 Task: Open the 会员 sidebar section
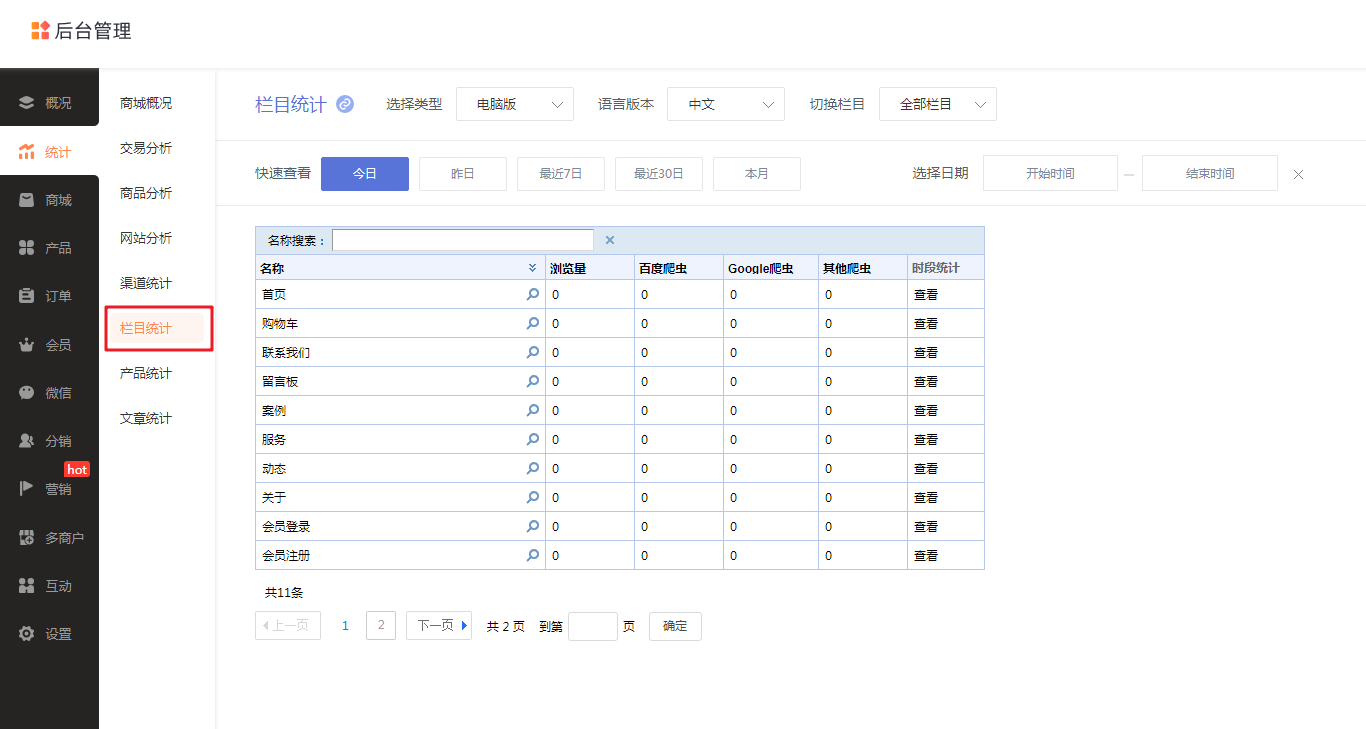pyautogui.click(x=49, y=345)
